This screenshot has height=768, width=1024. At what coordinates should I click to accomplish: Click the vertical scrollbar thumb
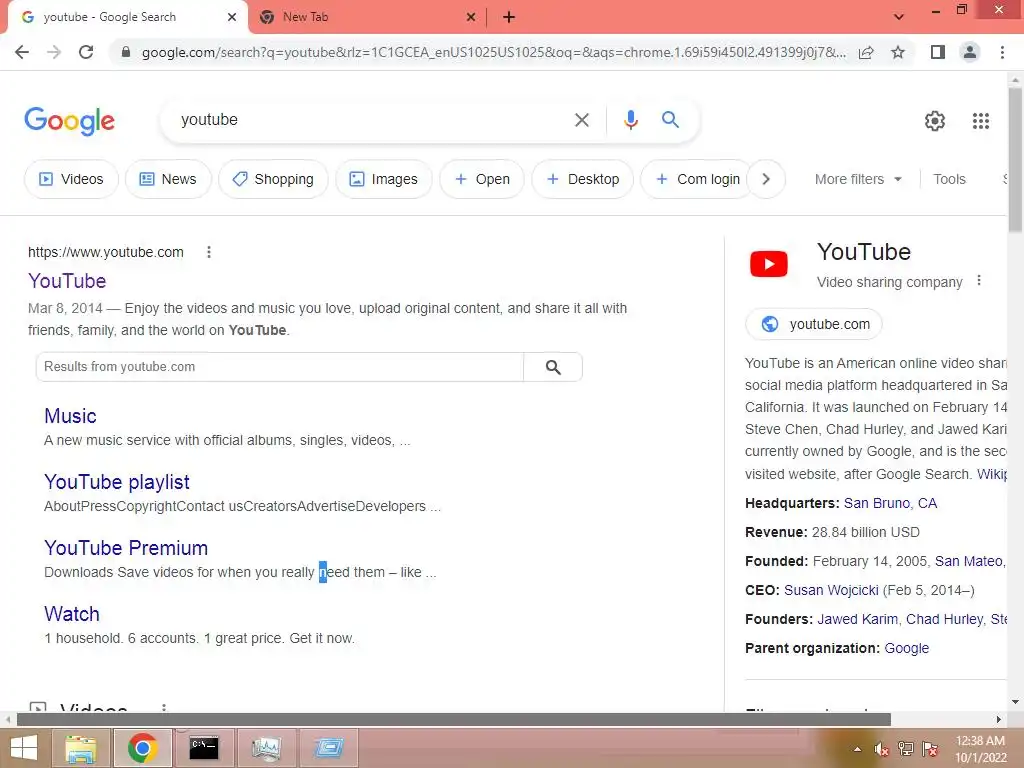pyautogui.click(x=1015, y=160)
